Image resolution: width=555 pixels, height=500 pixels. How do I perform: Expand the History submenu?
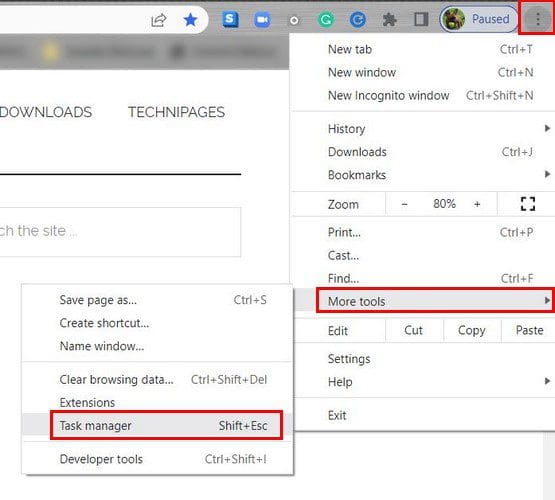coord(423,129)
